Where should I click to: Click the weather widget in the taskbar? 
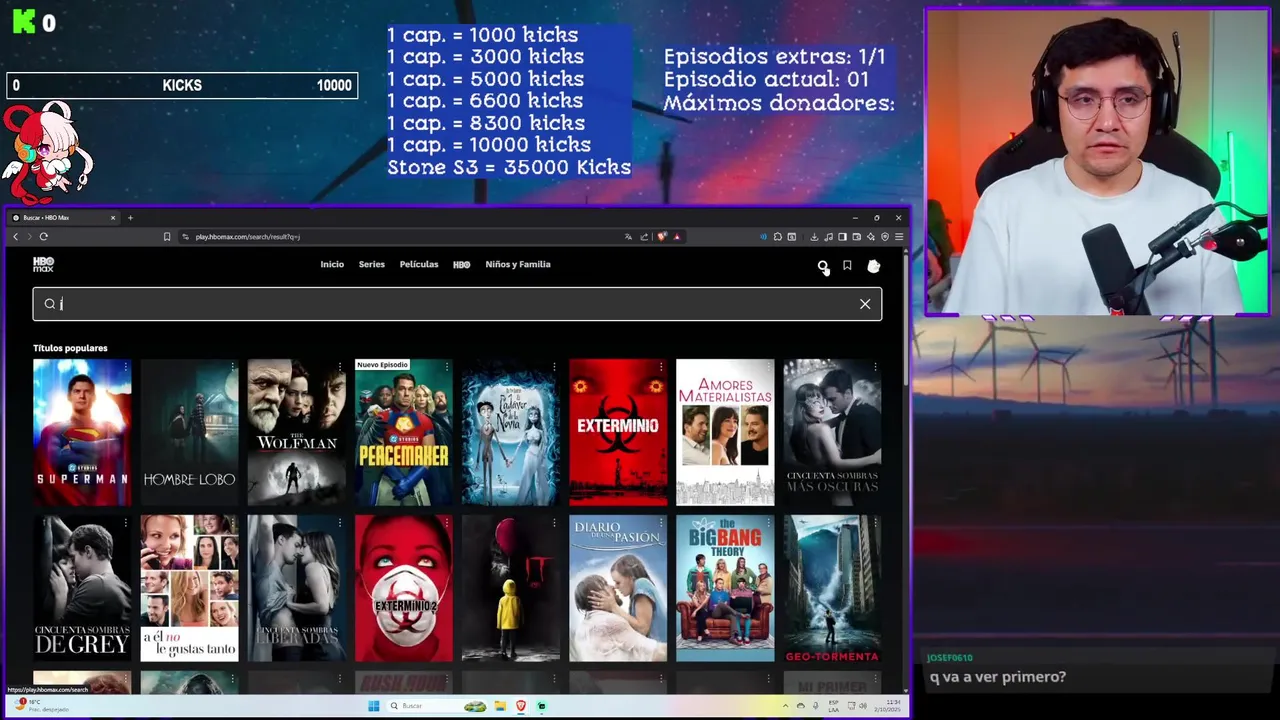pyautogui.click(x=40, y=705)
